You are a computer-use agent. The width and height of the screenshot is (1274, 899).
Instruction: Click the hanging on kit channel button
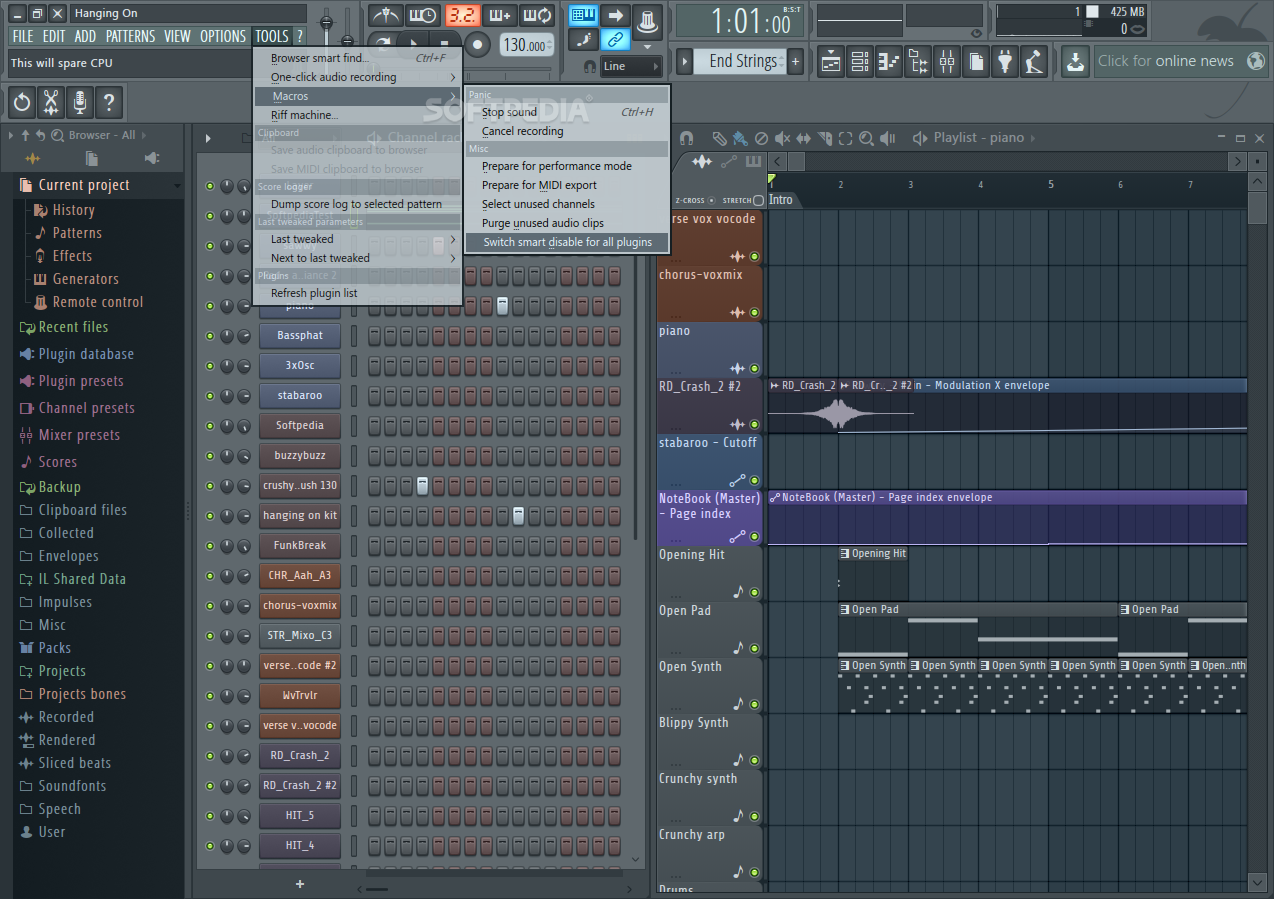tap(300, 516)
